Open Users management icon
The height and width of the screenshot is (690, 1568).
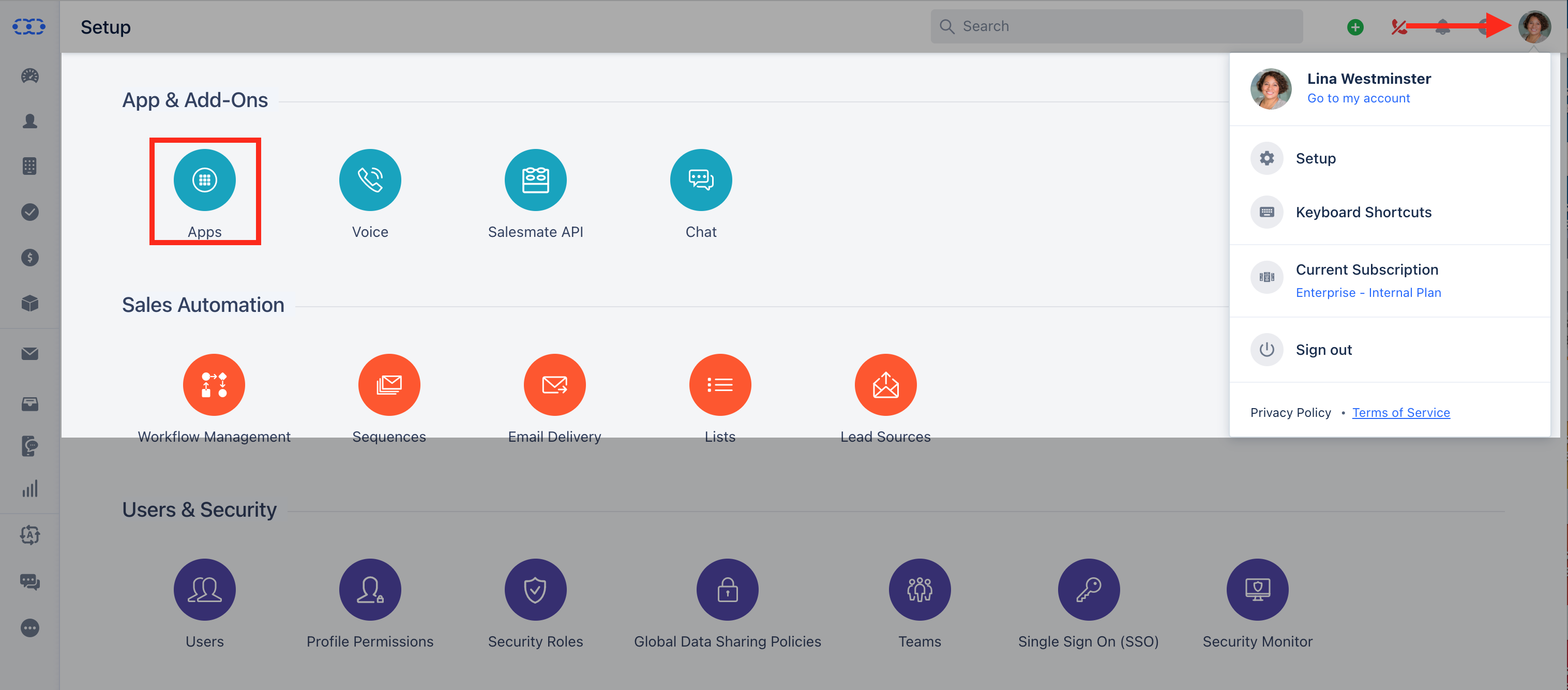coord(204,590)
